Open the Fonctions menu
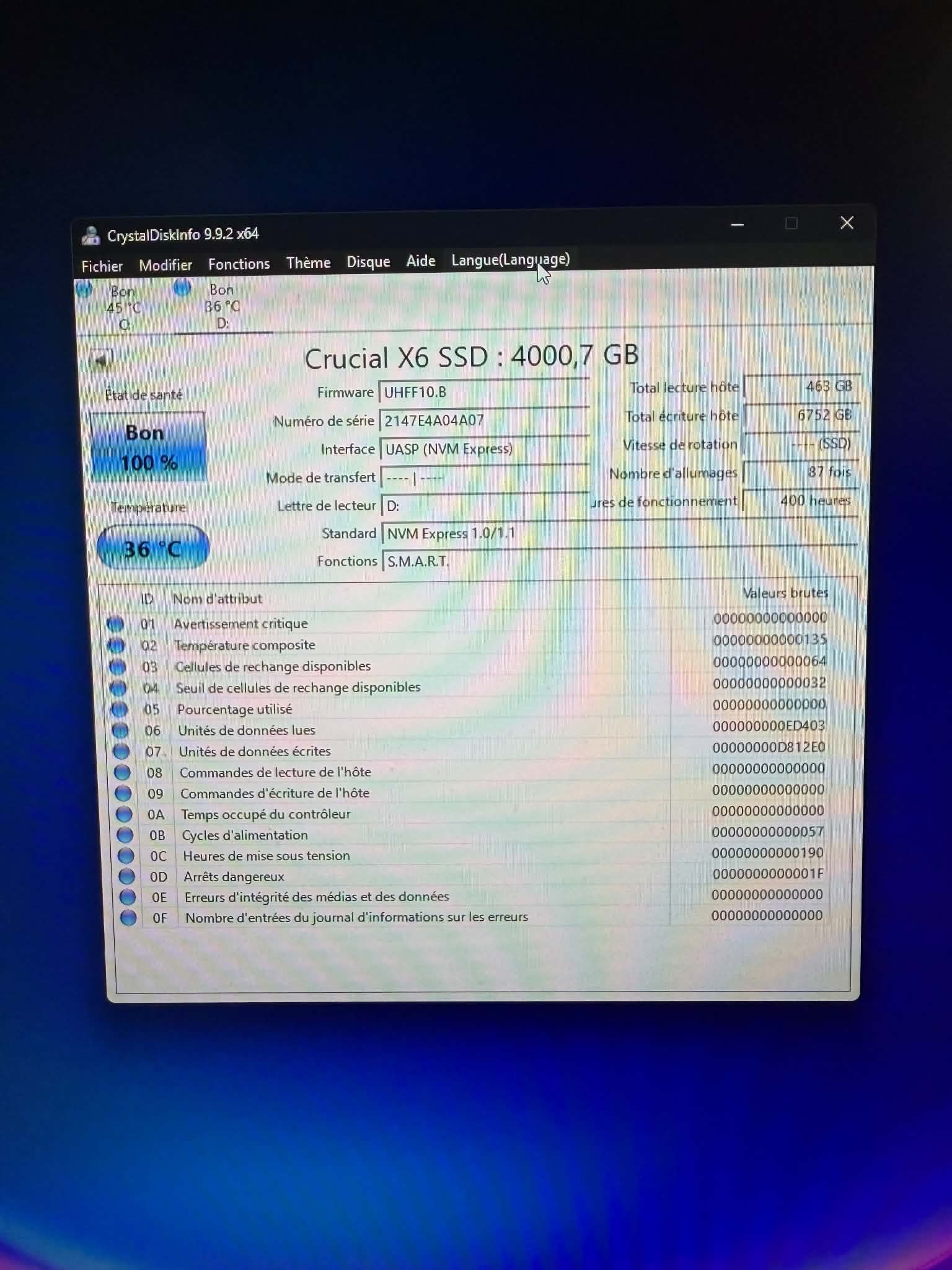The height and width of the screenshot is (1270, 952). pos(239,264)
